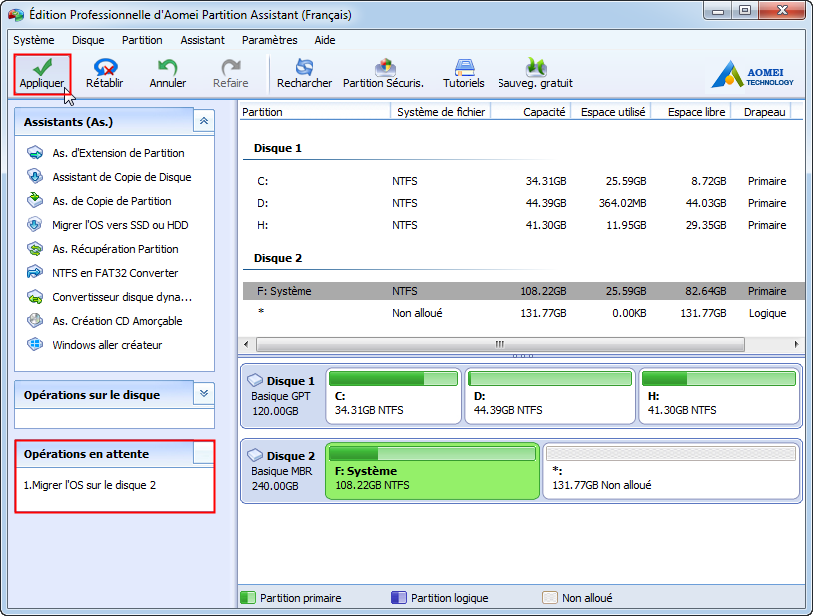Click the 29.35GB free space cell
Screen dimensions: 813x616
[706, 225]
